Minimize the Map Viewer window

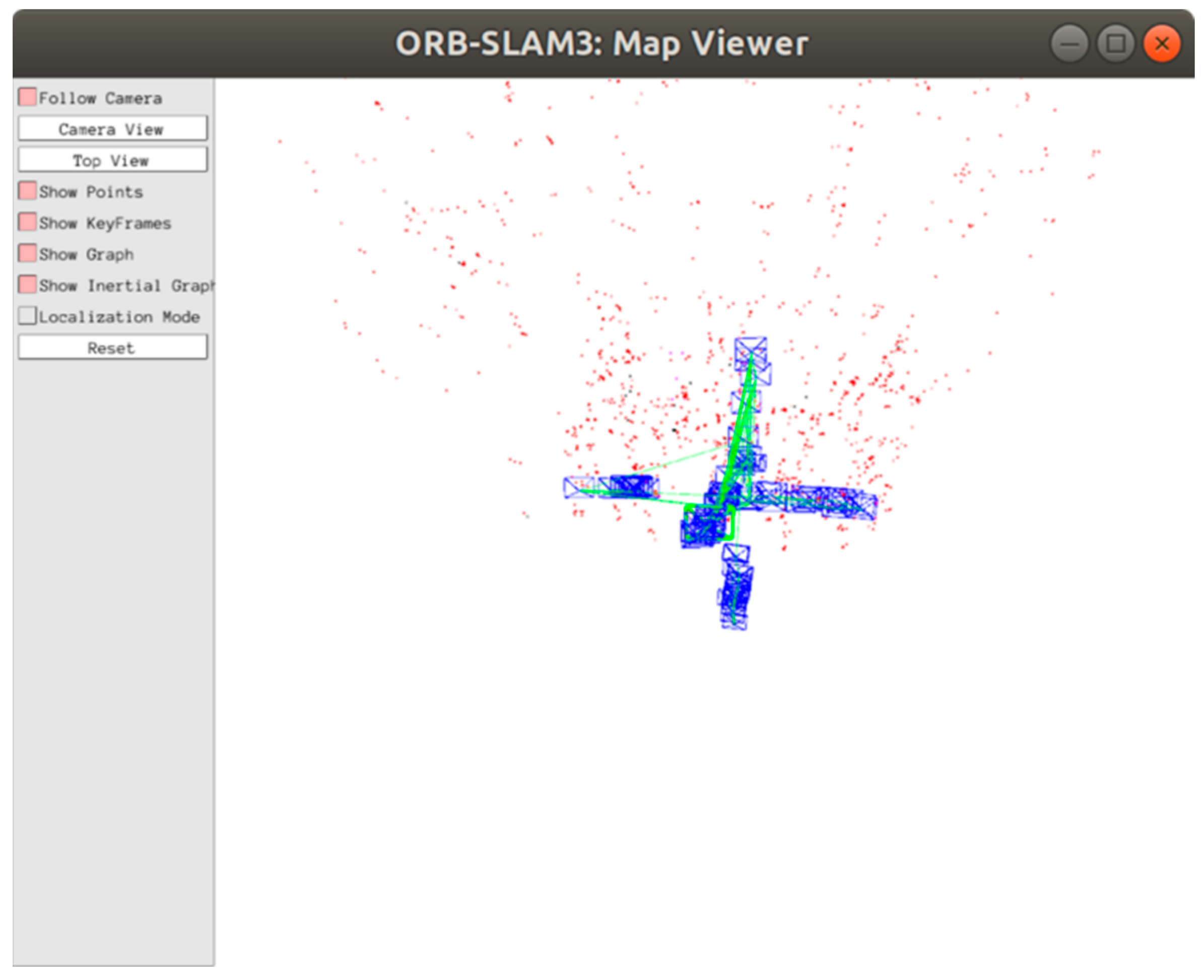pos(1068,43)
